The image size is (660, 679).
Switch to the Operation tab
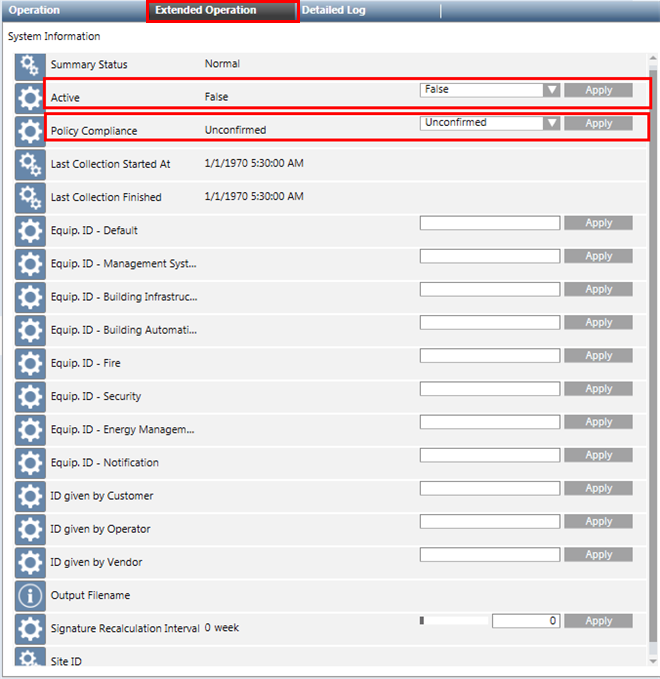(x=35, y=10)
